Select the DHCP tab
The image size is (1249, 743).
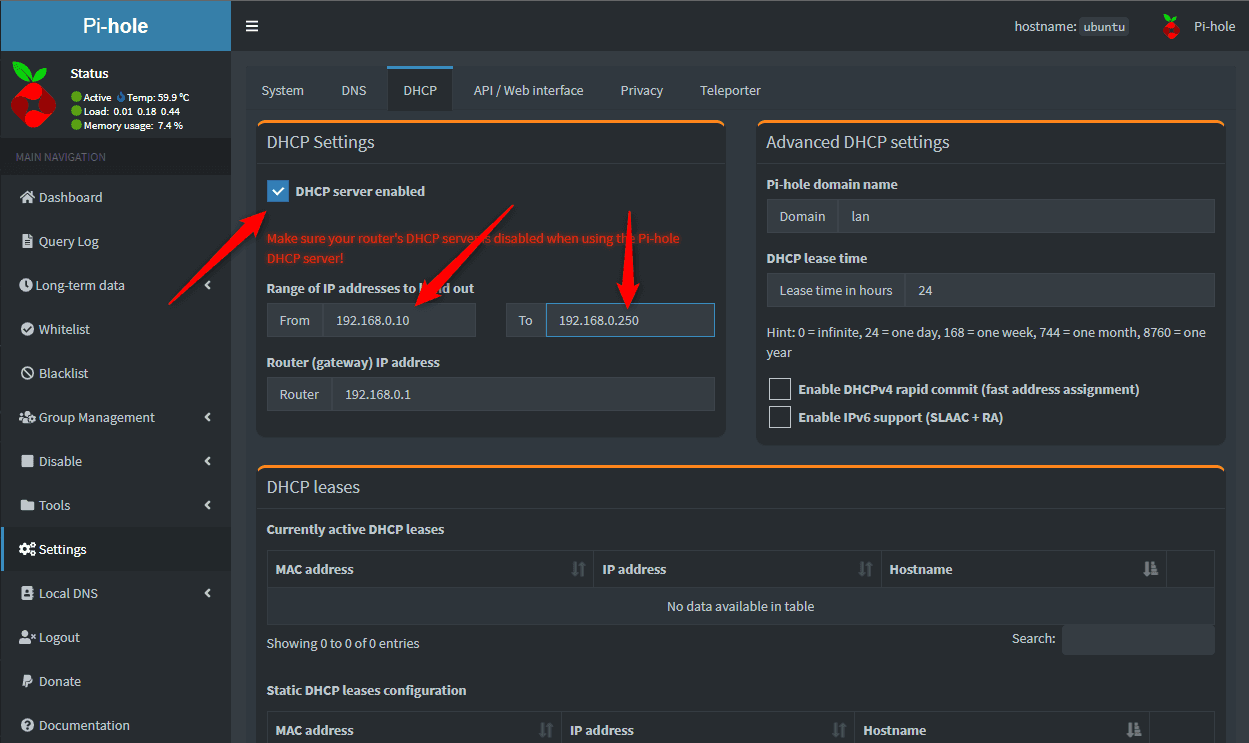tap(420, 90)
